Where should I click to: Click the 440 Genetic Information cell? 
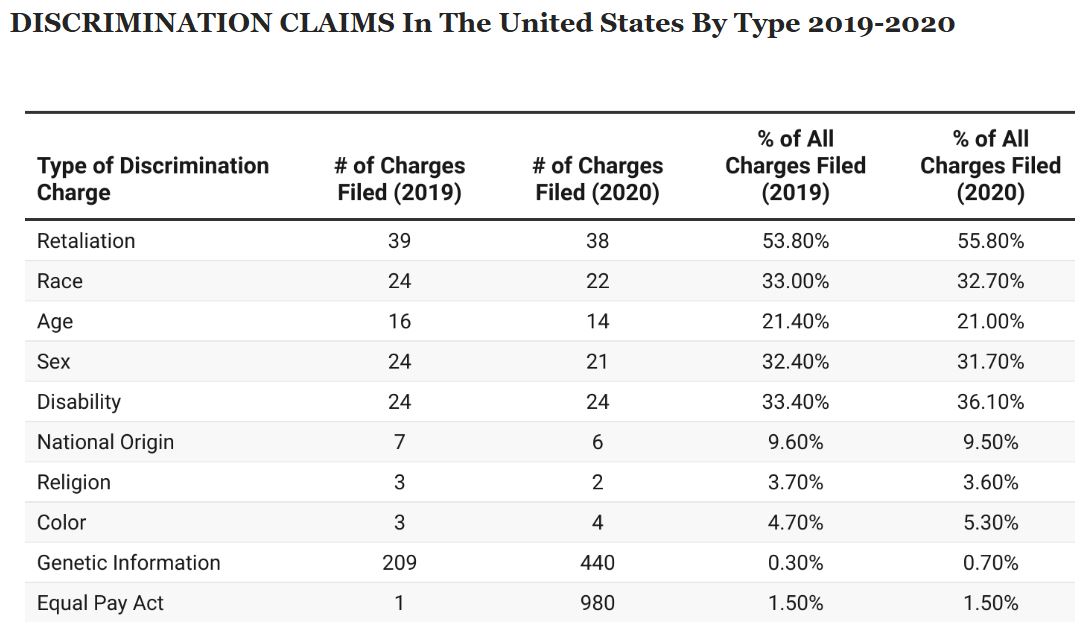click(597, 562)
